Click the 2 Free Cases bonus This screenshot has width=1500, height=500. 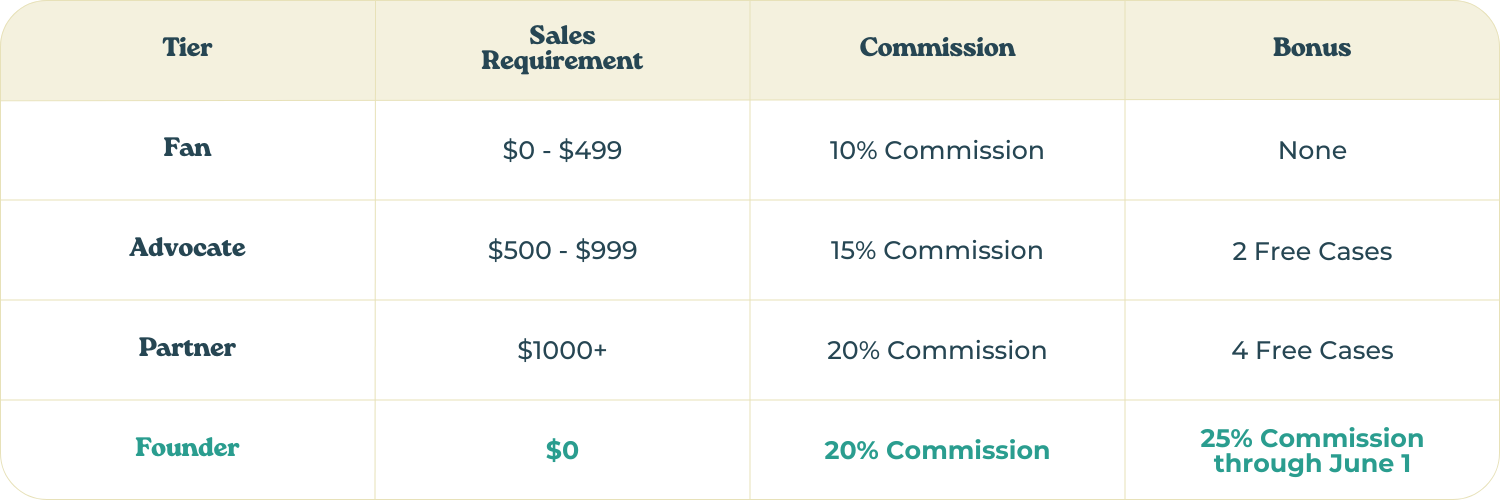(x=1312, y=250)
